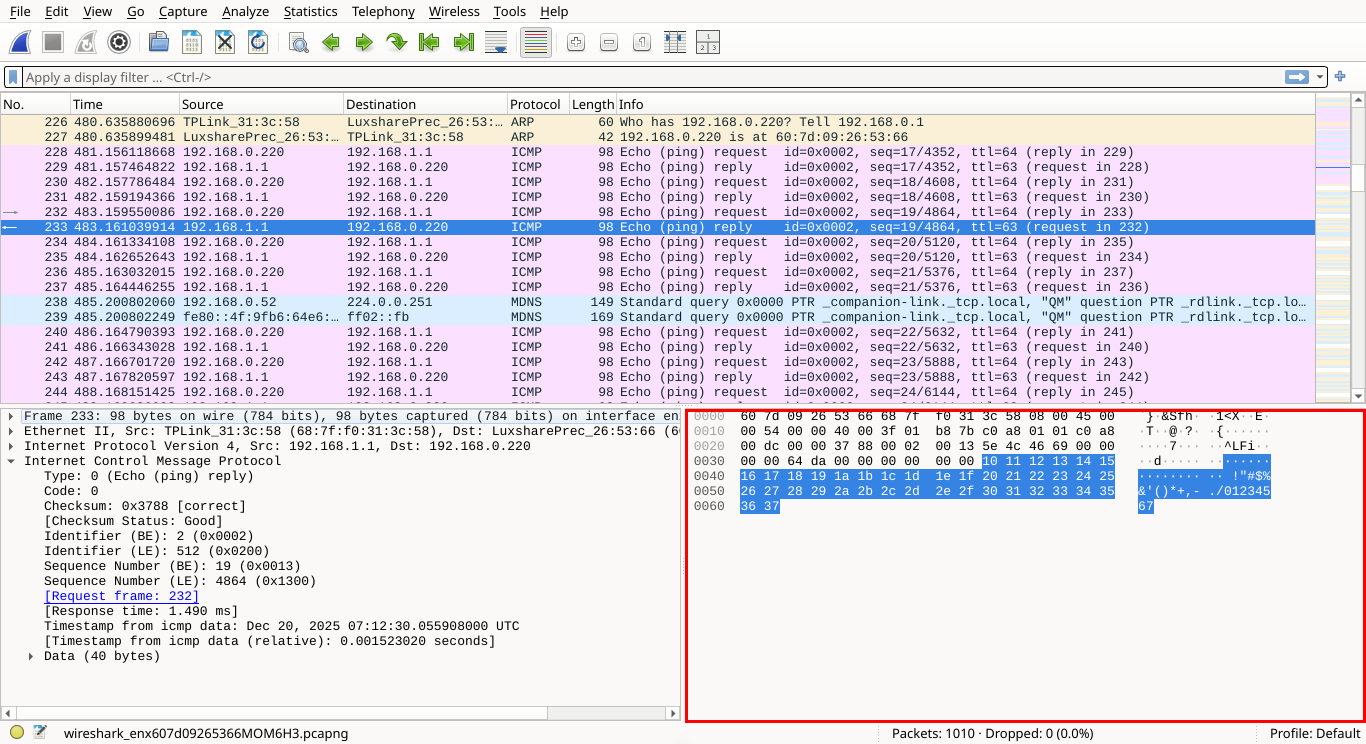The image size is (1366, 744).
Task: Reload the current capture file
Action: (257, 42)
